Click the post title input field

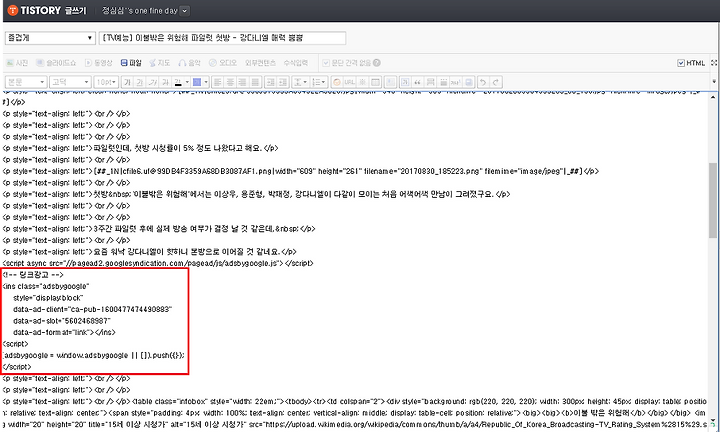222,38
